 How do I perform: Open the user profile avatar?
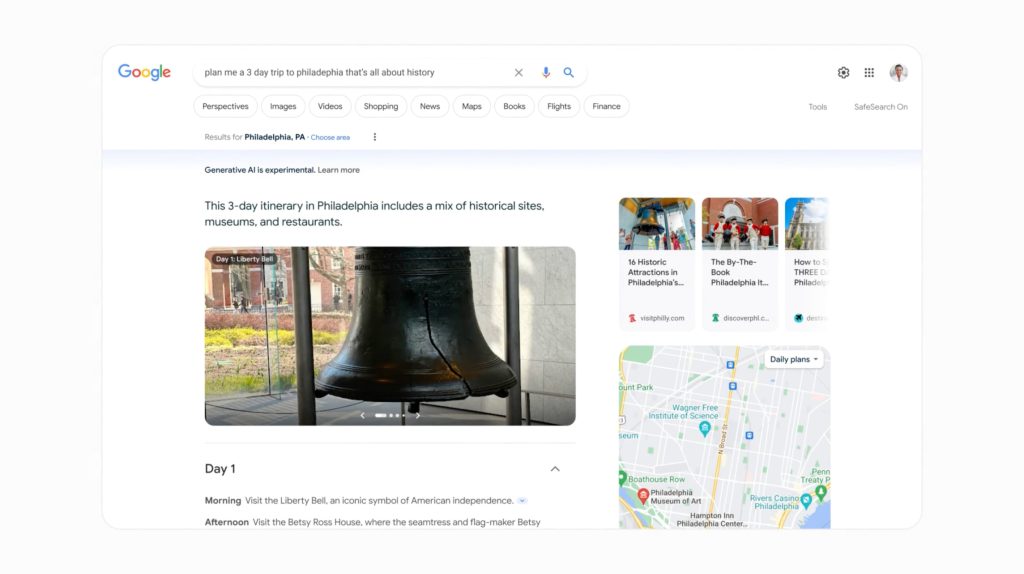tap(898, 73)
